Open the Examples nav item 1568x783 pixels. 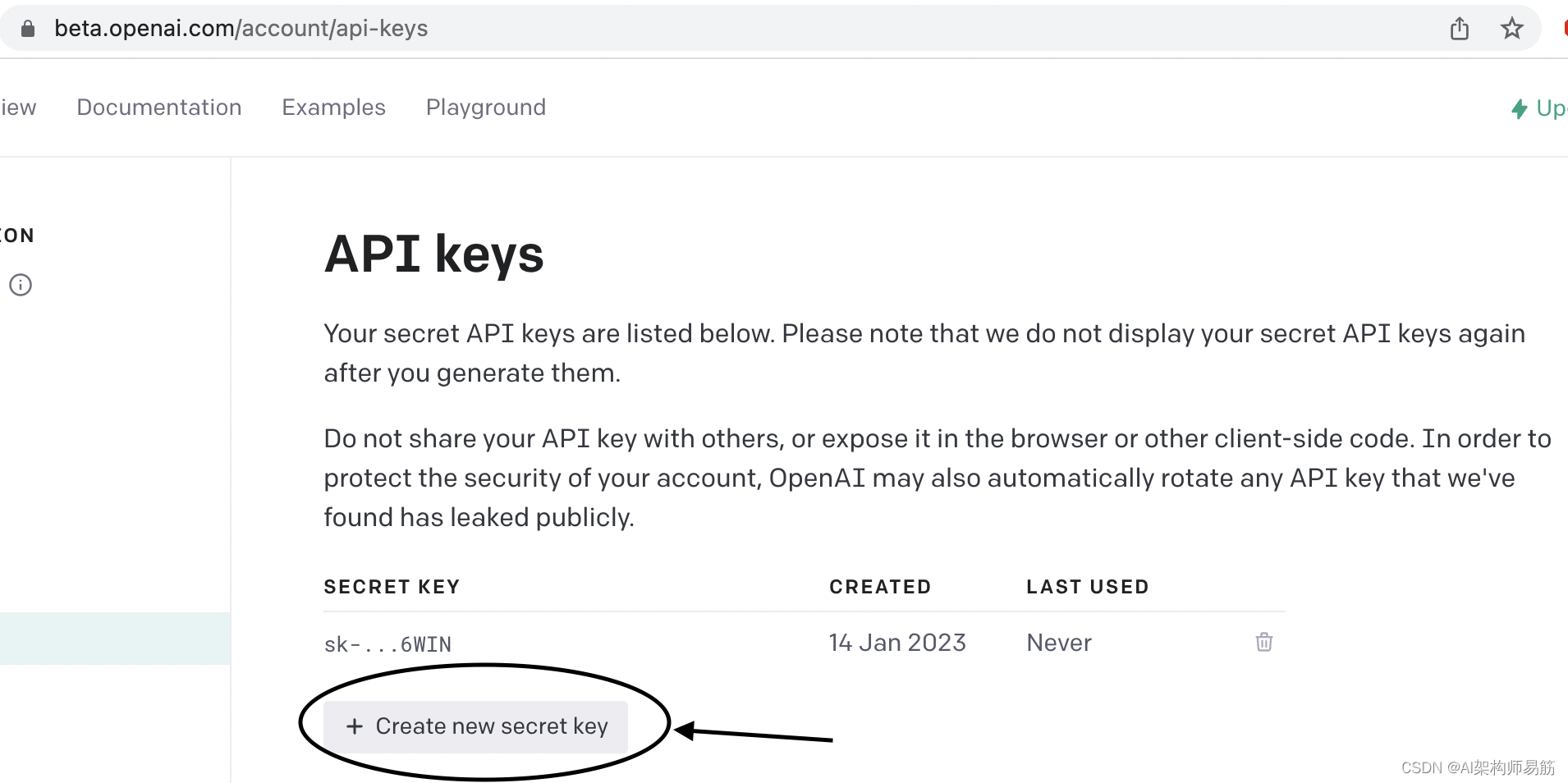coord(333,108)
